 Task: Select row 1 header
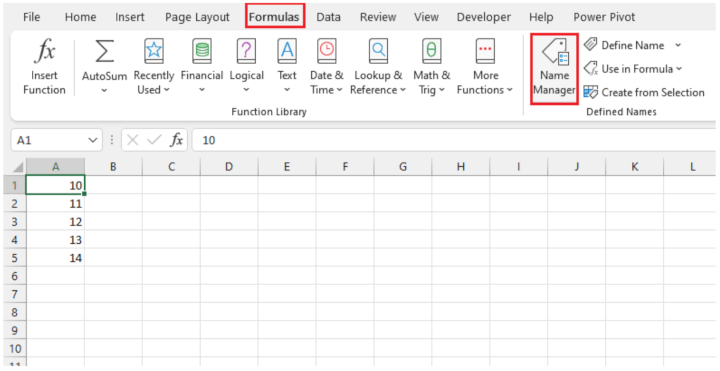pyautogui.click(x=15, y=186)
